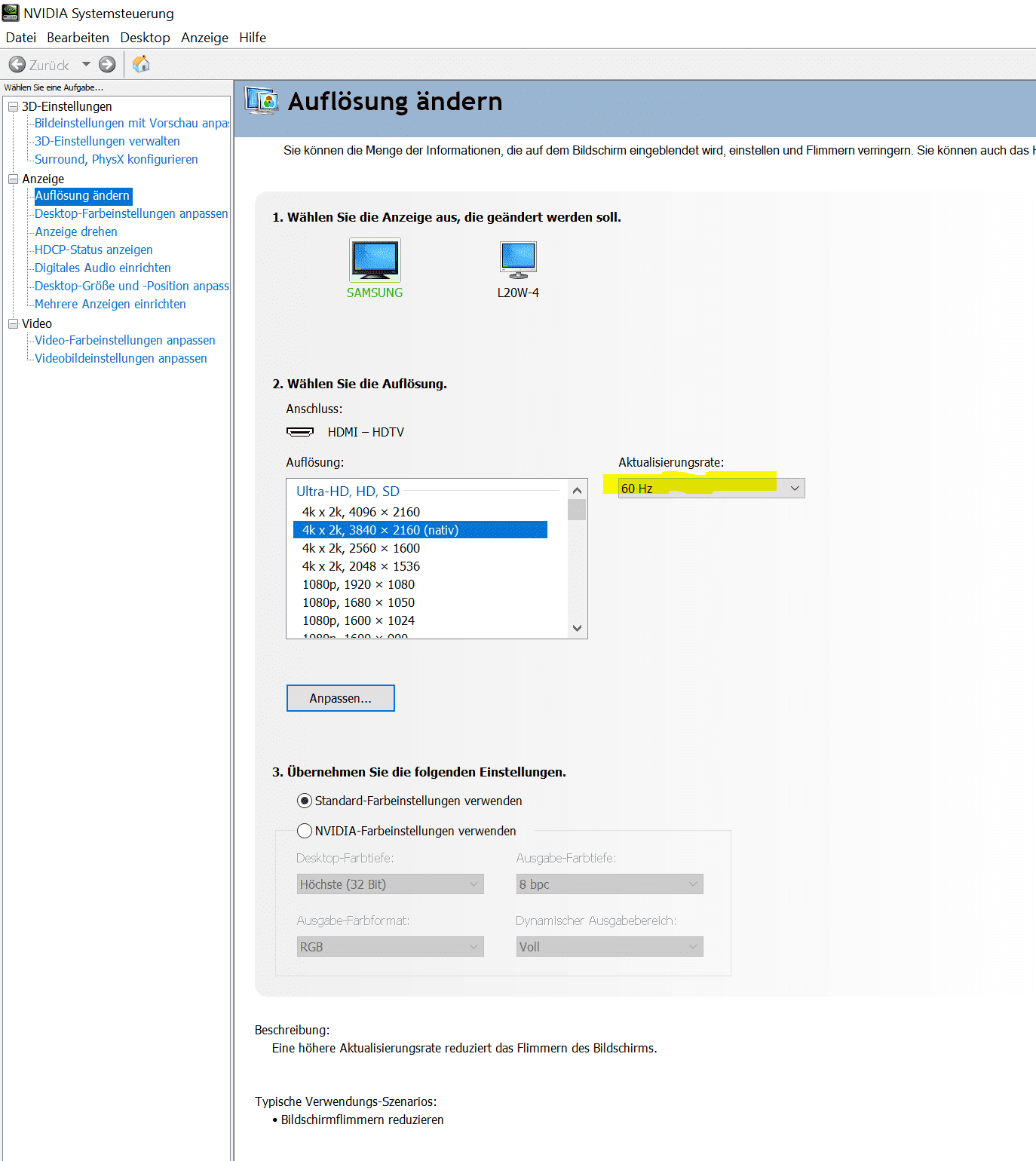Click the Anpassen... button
The height and width of the screenshot is (1161, 1036).
340,698
